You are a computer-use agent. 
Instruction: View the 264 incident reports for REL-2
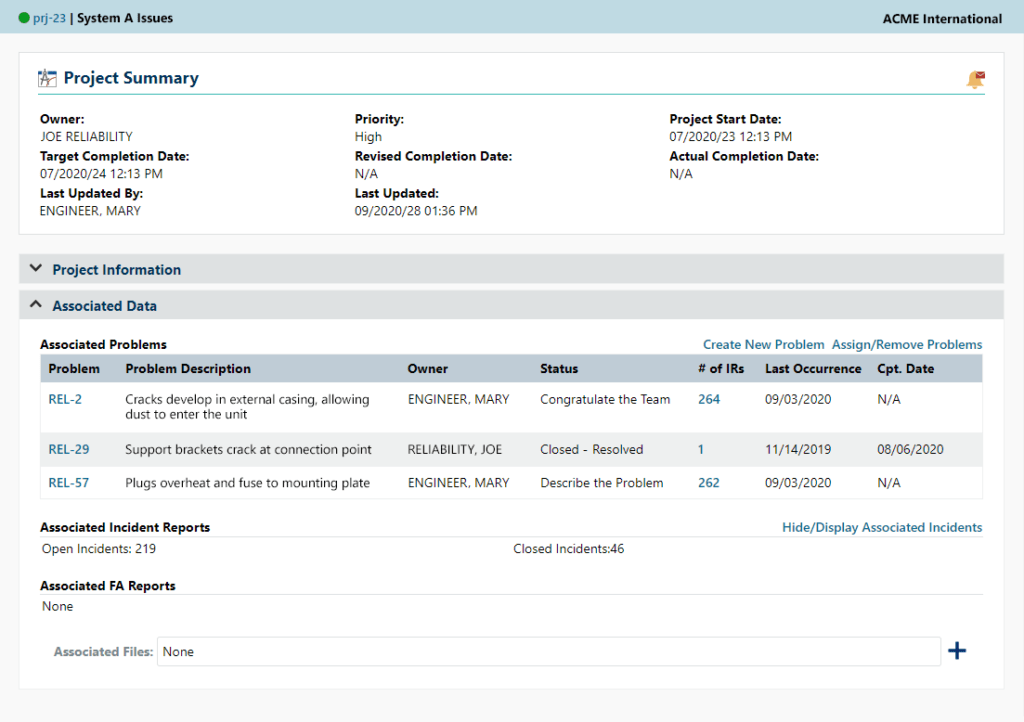click(x=710, y=399)
